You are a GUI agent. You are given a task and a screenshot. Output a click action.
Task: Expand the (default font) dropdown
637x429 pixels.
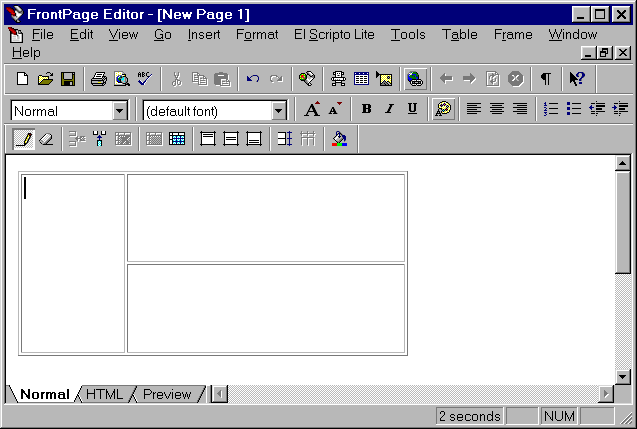pos(279,110)
